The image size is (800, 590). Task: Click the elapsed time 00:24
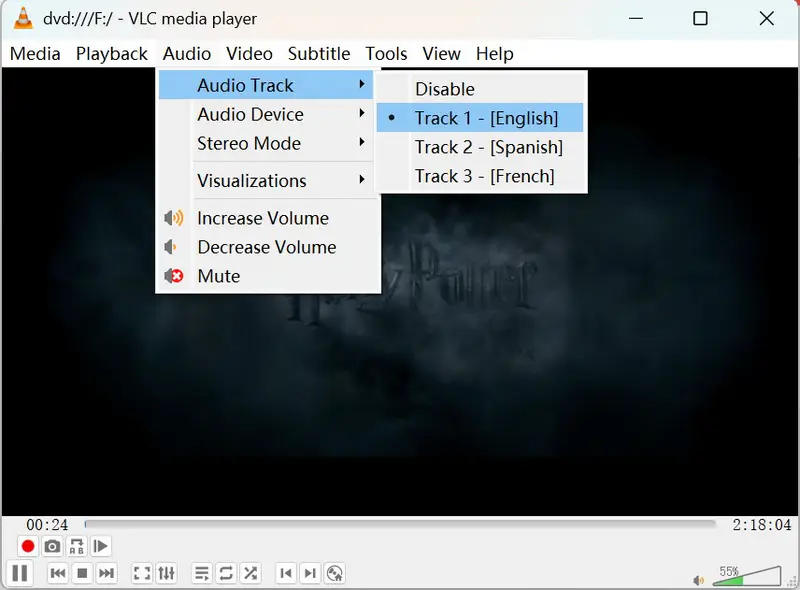coord(47,525)
